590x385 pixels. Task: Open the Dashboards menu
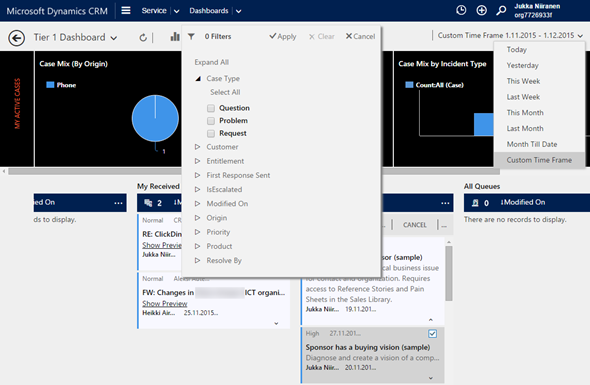[209, 11]
